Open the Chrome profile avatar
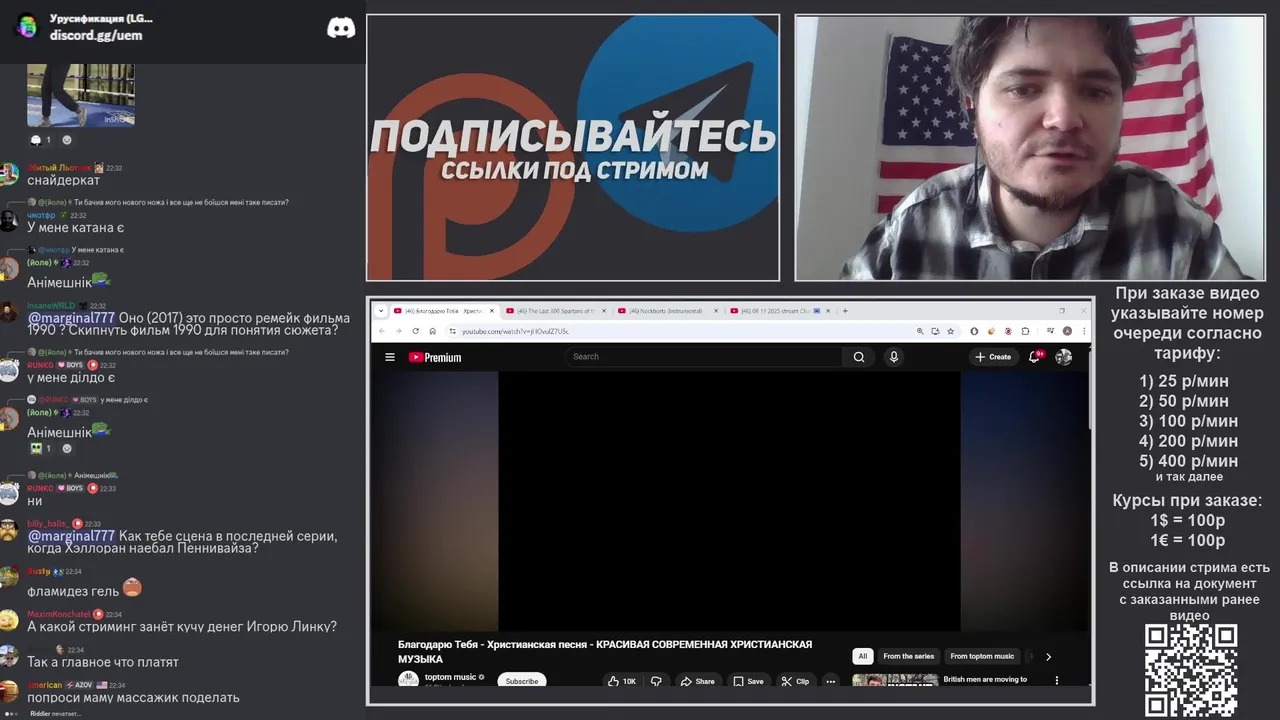The height and width of the screenshot is (720, 1280). click(x=1067, y=331)
